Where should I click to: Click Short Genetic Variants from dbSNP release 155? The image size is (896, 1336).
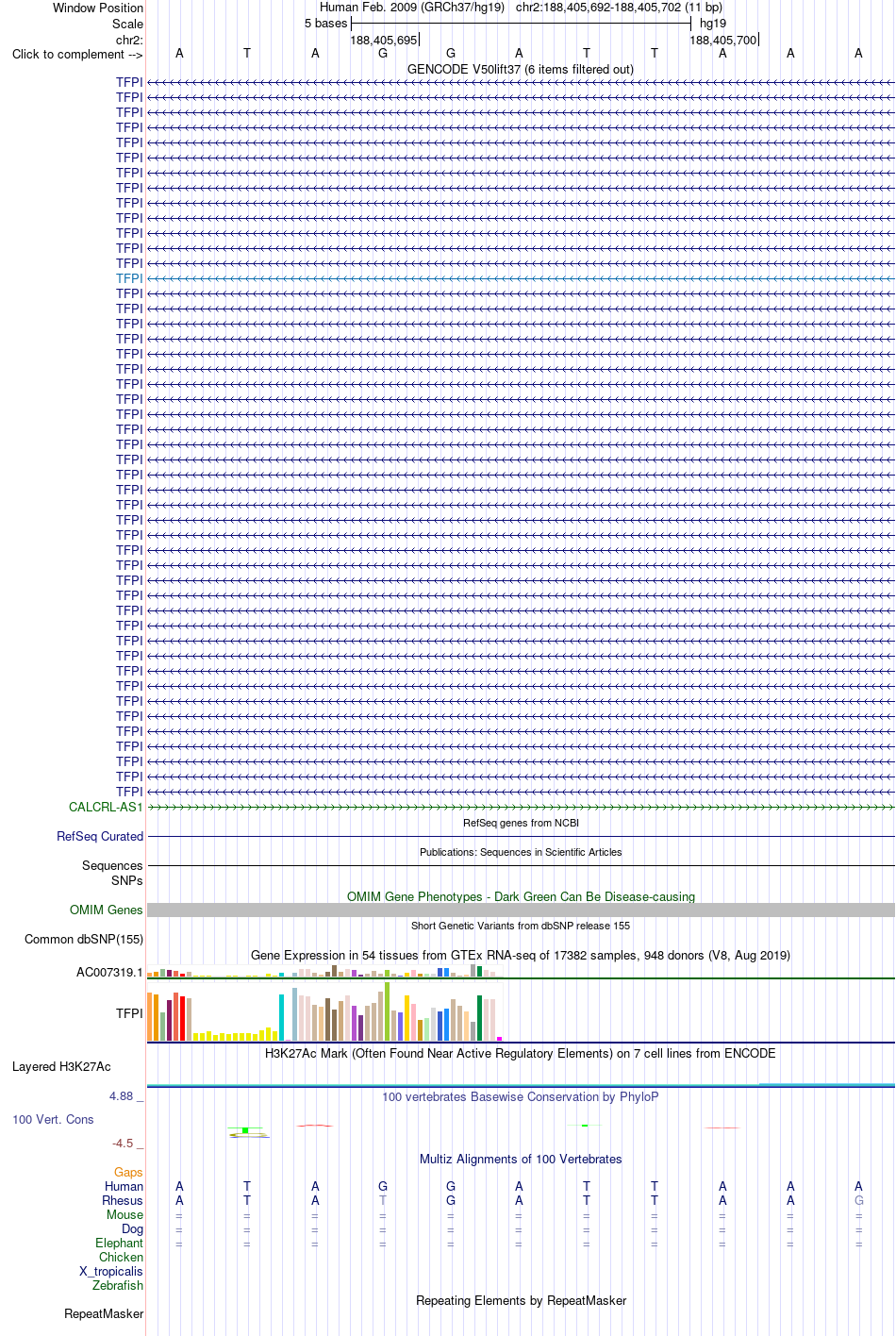[x=521, y=926]
